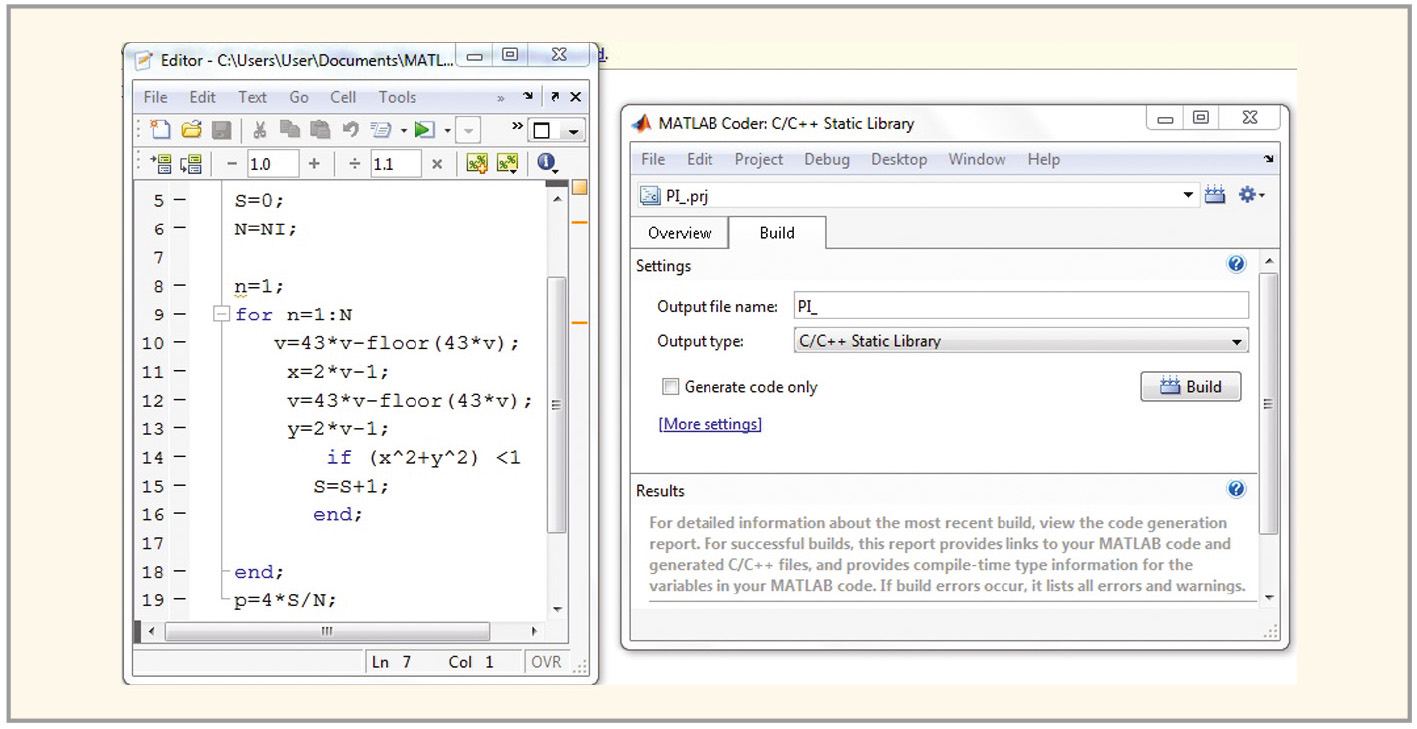
Task: Click the Cut scissors icon
Action: click(259, 130)
